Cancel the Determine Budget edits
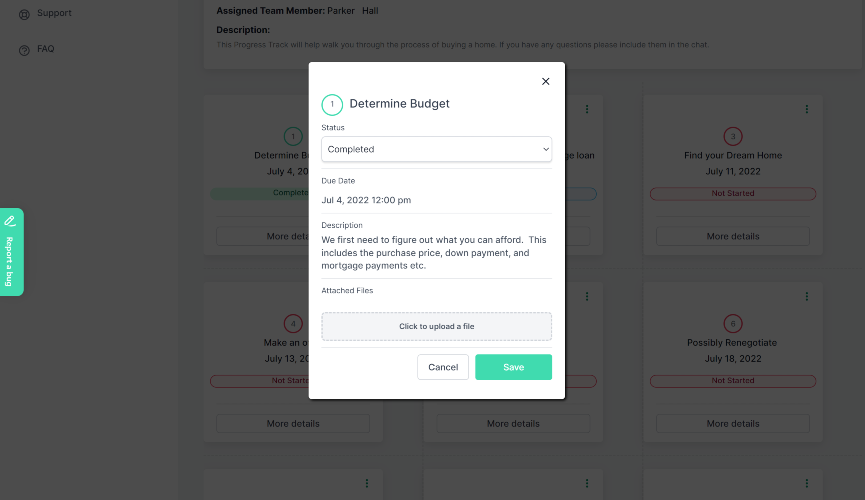The width and height of the screenshot is (865, 500). pyautogui.click(x=443, y=367)
